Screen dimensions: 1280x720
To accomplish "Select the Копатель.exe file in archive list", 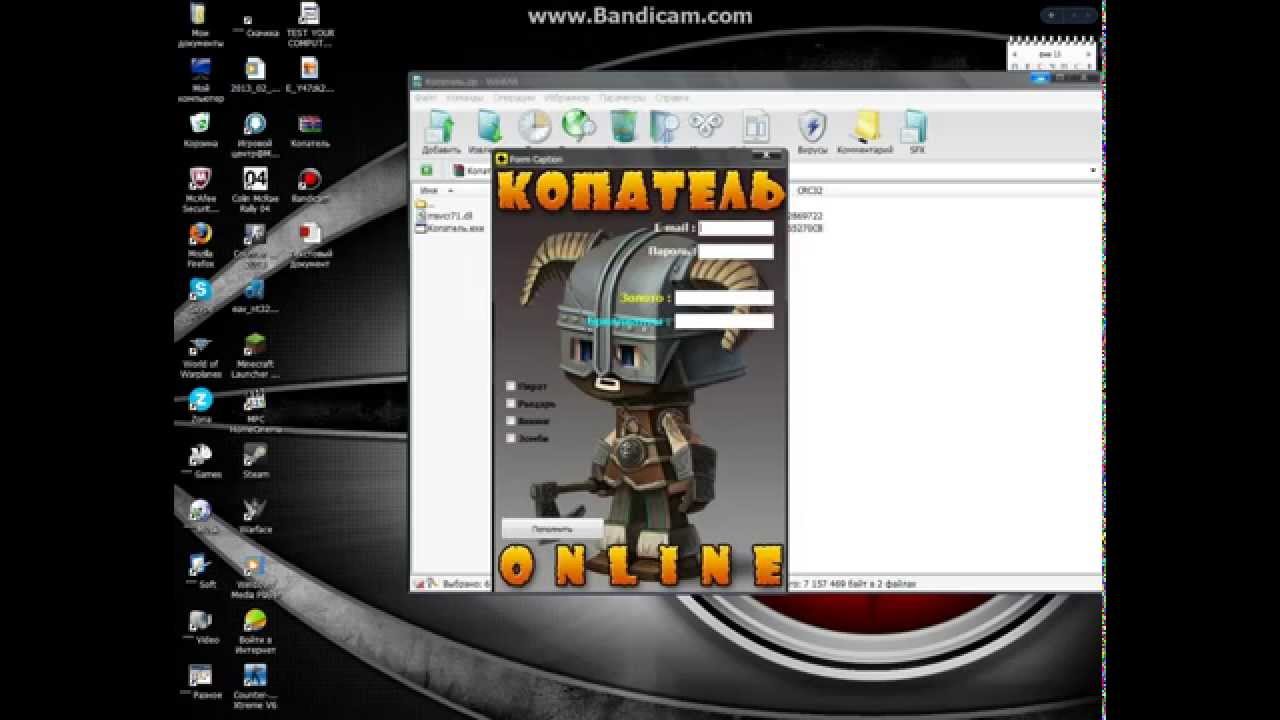I will 450,228.
